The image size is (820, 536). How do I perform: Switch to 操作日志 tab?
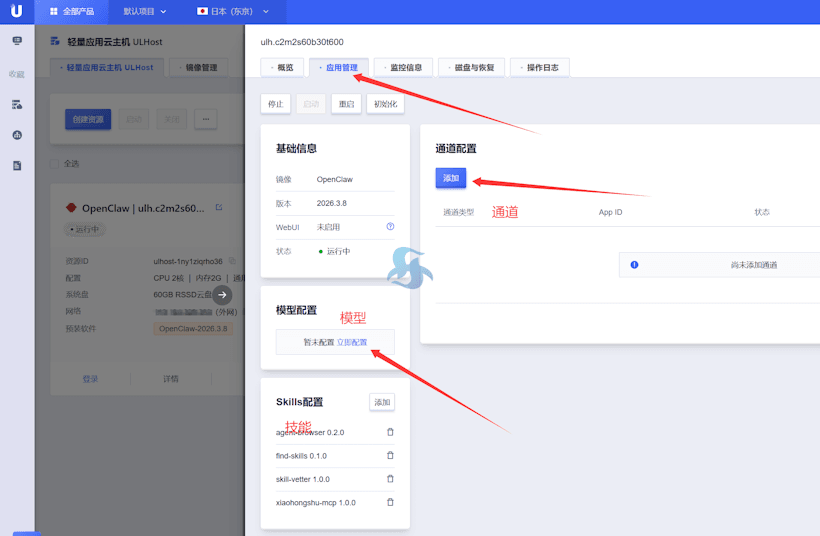tap(540, 67)
